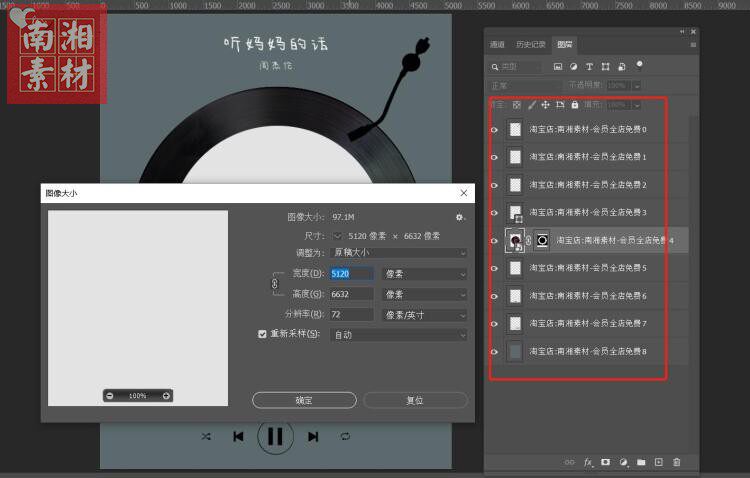Create new fill or adjustment layer

623,462
